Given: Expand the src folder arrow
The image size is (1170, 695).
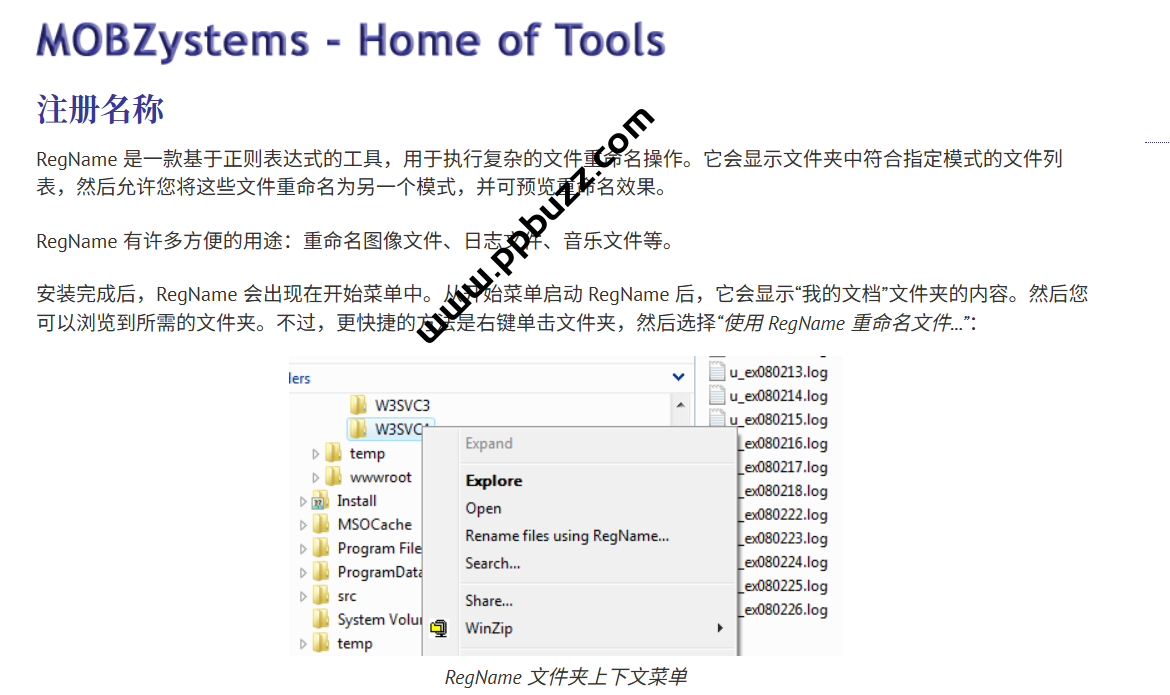Looking at the screenshot, I should pyautogui.click(x=303, y=596).
